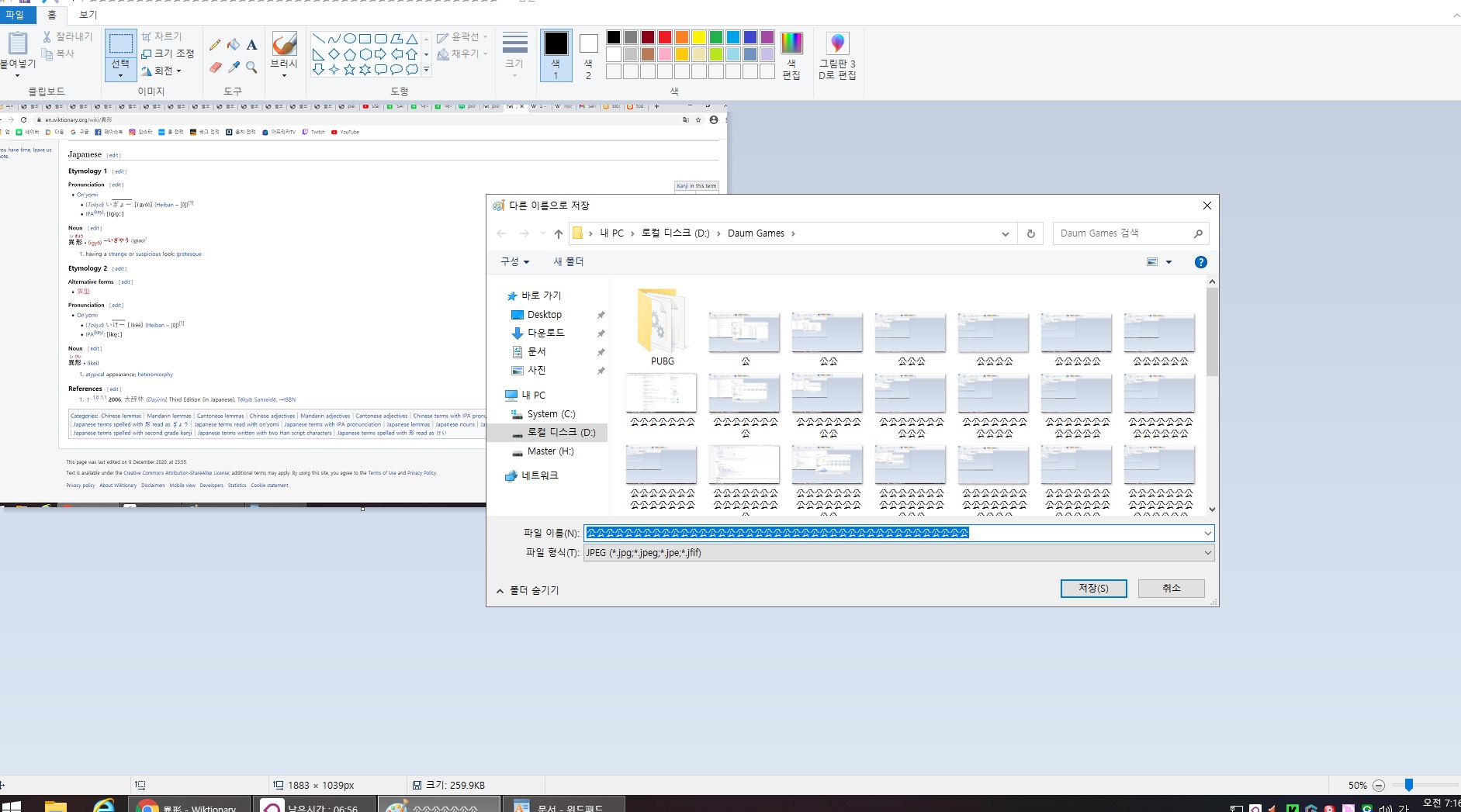Select the Fill with color bucket tool
The width and height of the screenshot is (1461, 812).
[x=234, y=45]
